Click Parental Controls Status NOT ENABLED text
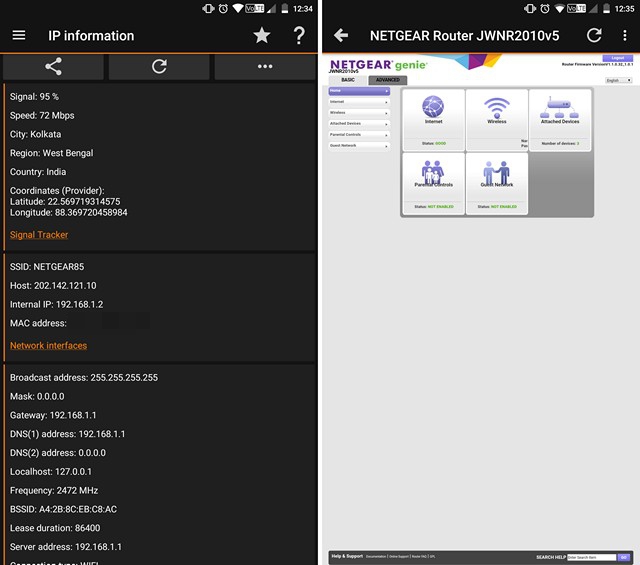This screenshot has height=565, width=640. (434, 207)
